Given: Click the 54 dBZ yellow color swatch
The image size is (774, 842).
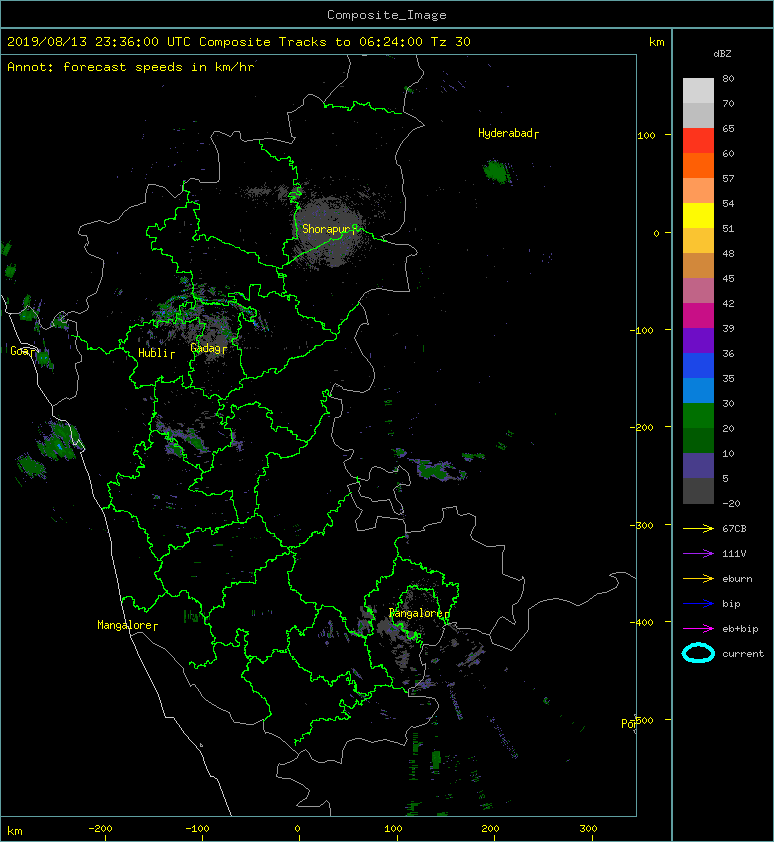Looking at the screenshot, I should point(698,216).
